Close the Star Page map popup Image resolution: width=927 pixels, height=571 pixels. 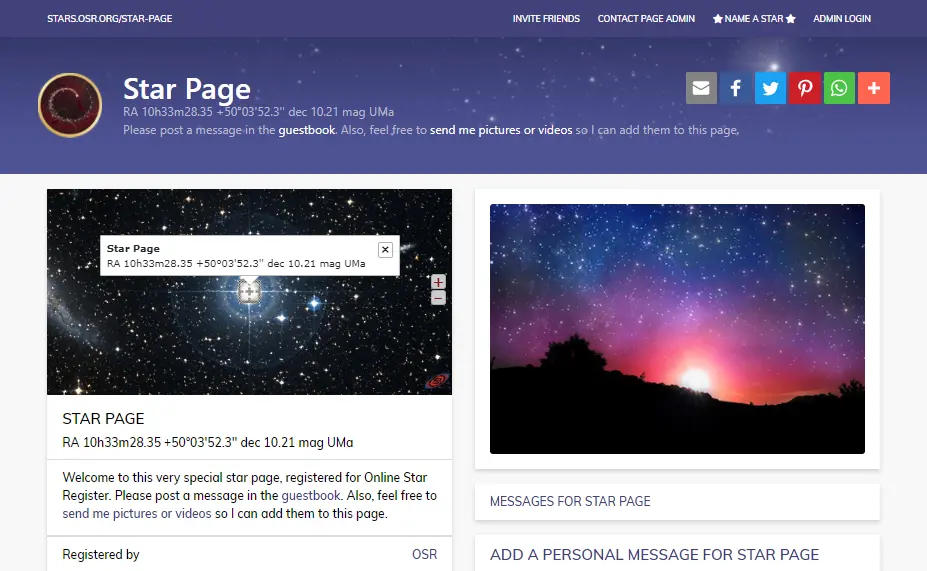[385, 249]
